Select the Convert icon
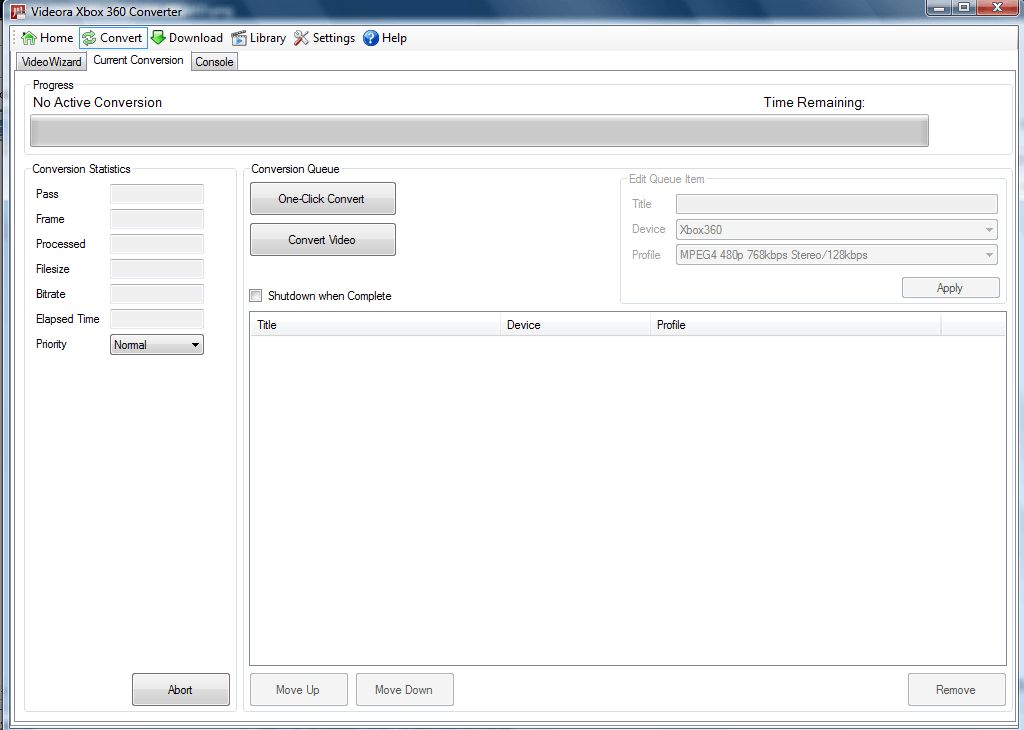 click(89, 38)
